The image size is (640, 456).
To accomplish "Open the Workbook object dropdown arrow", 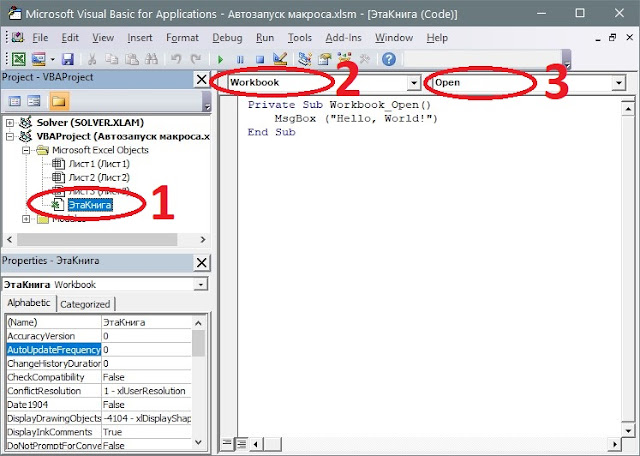I will (413, 83).
